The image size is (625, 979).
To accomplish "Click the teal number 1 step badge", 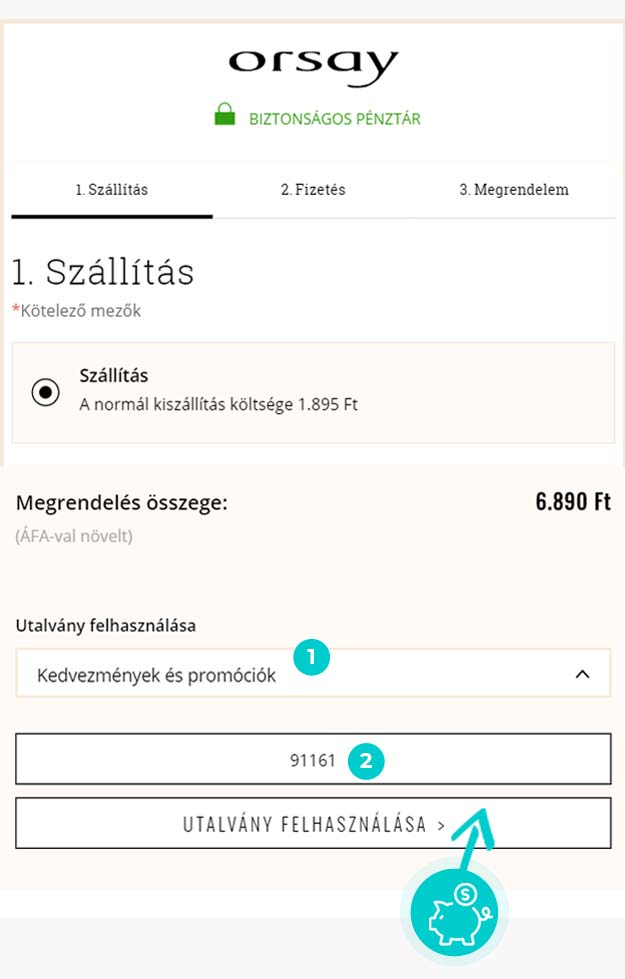I will 311,656.
